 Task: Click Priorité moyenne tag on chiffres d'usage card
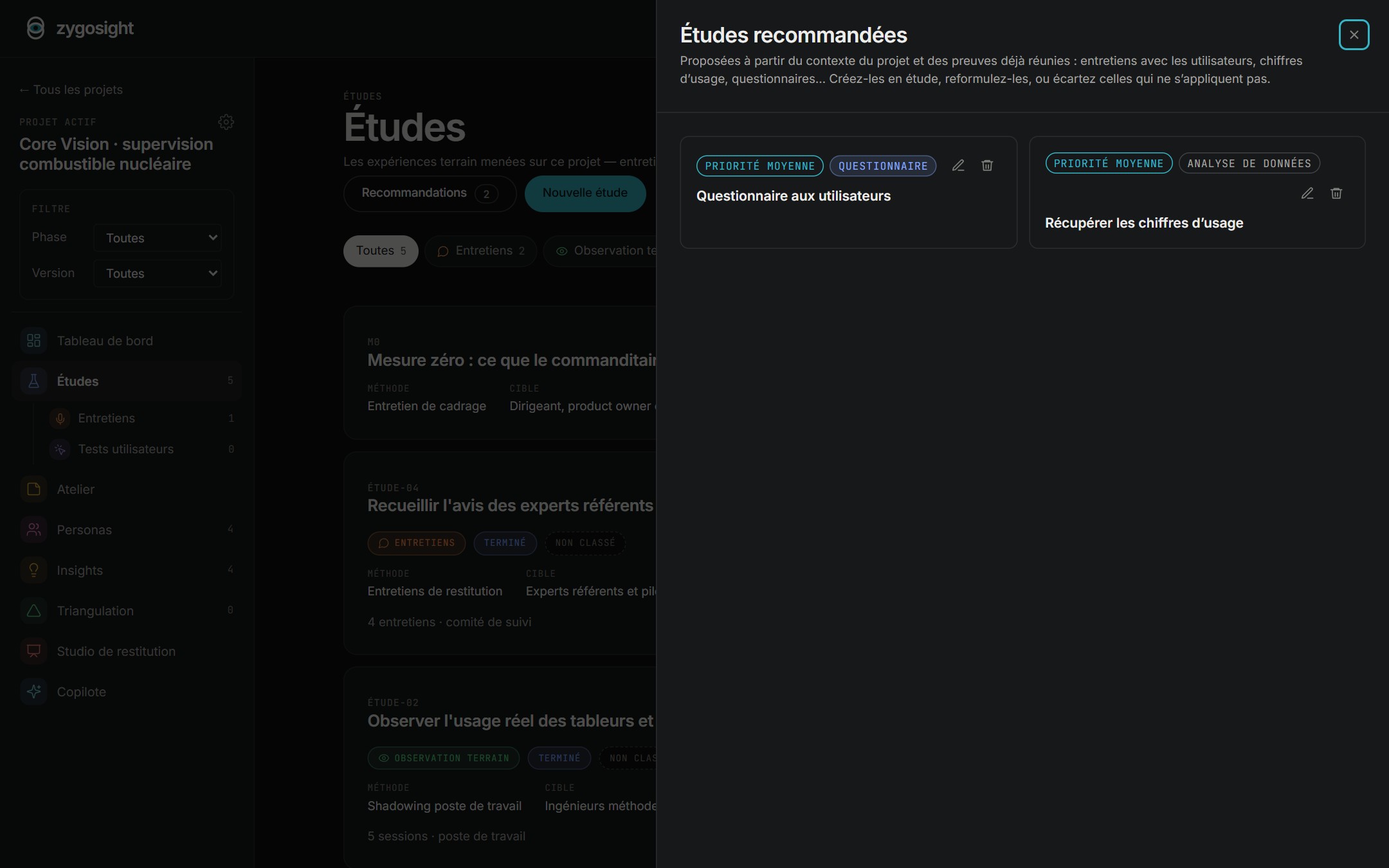[1109, 163]
